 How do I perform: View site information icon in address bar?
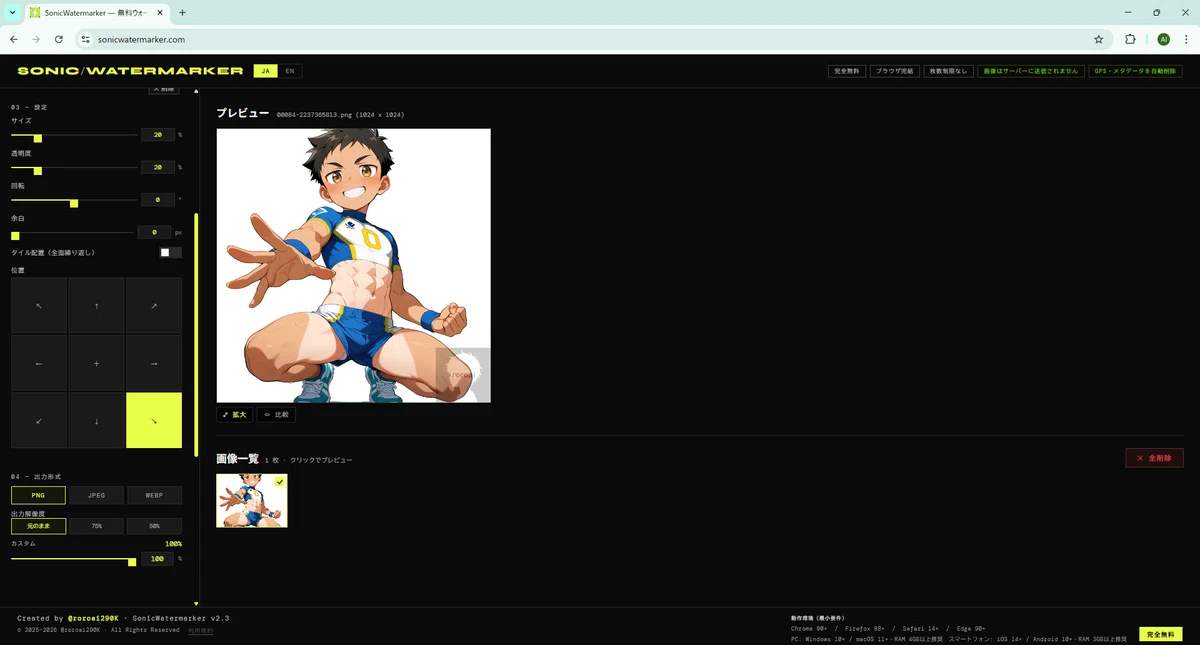point(86,39)
